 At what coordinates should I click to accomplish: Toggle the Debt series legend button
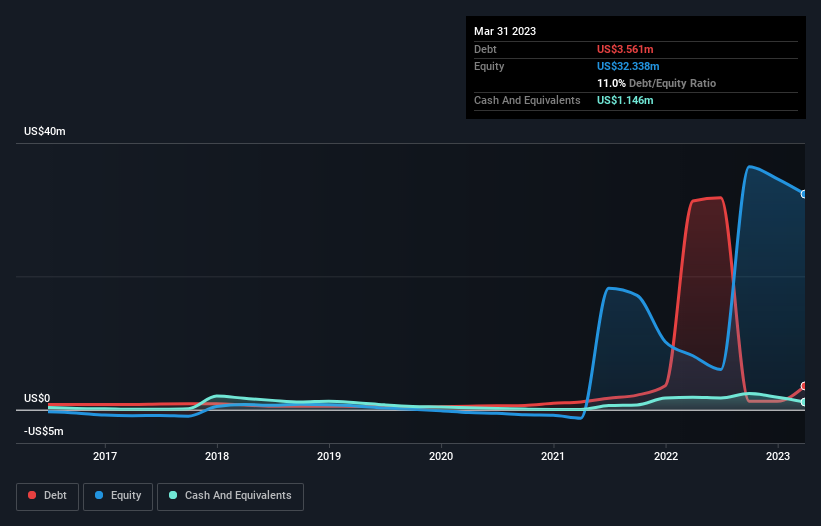coord(47,496)
